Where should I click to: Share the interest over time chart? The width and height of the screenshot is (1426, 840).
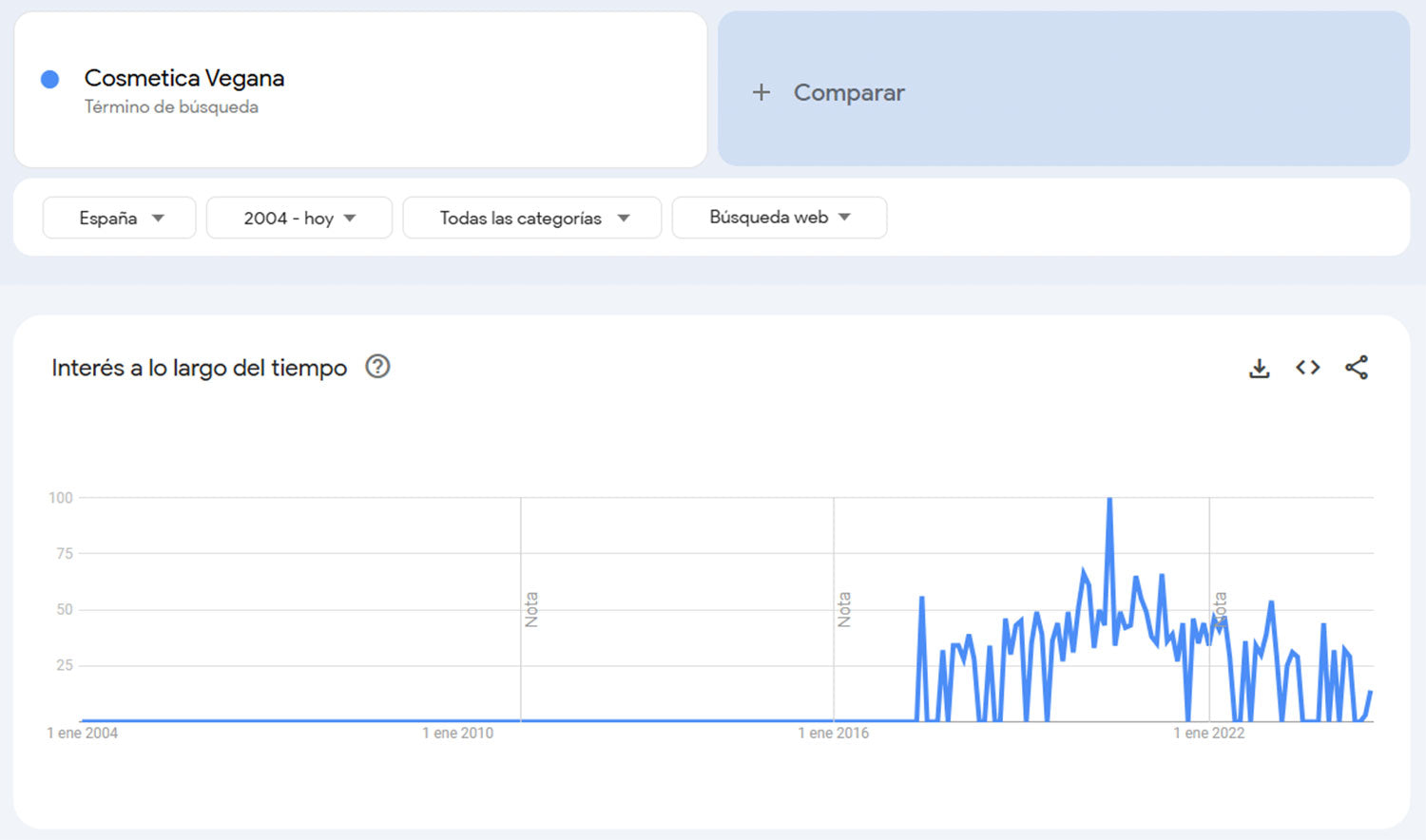click(x=1357, y=368)
